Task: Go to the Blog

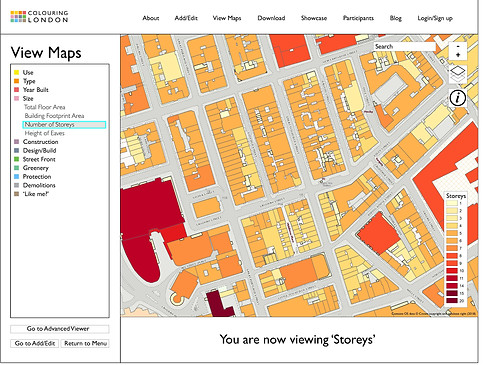Action: click(x=396, y=18)
